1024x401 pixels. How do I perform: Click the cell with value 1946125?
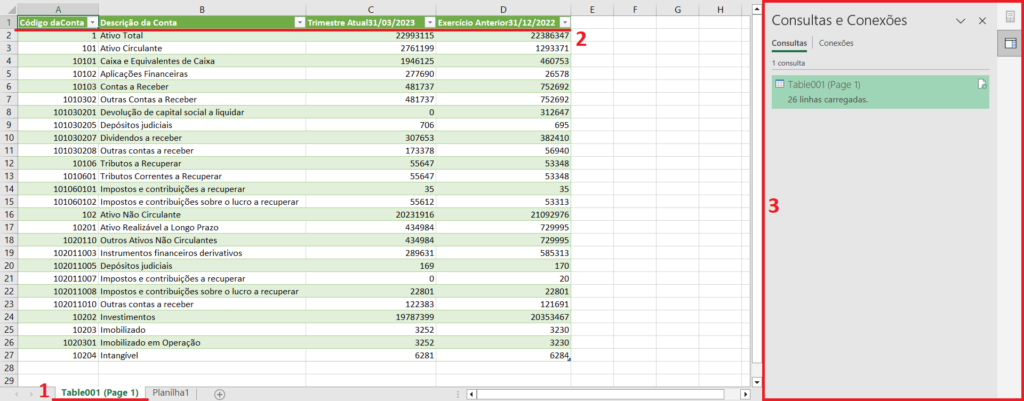pyautogui.click(x=371, y=61)
